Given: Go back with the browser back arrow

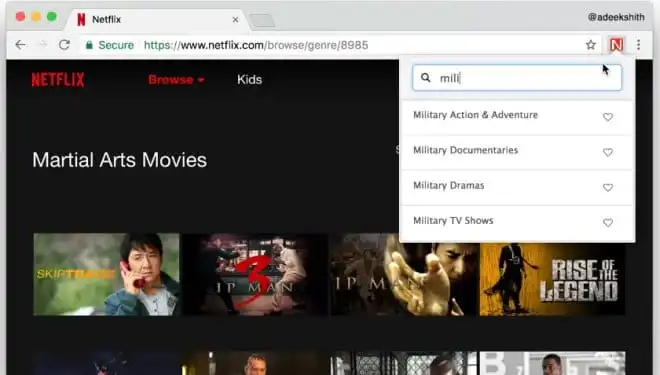Looking at the screenshot, I should (20, 45).
